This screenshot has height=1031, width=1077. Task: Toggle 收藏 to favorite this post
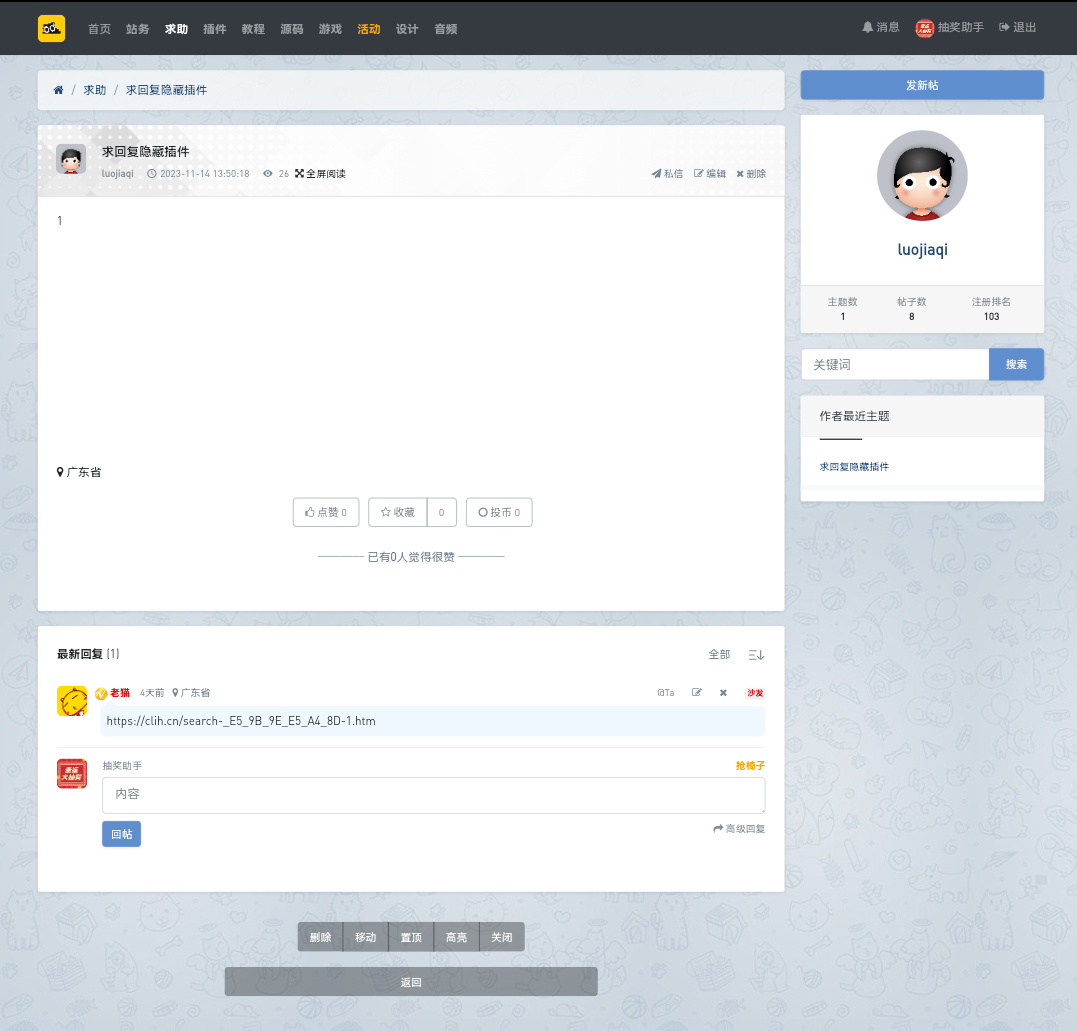click(x=398, y=512)
